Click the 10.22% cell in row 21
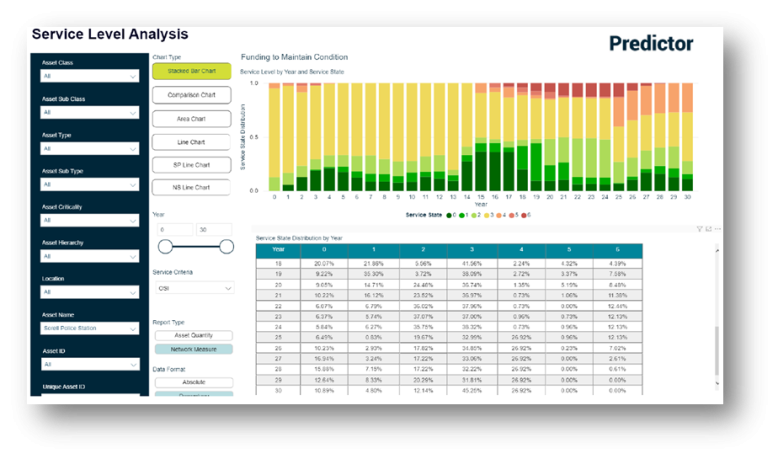This screenshot has width=778, height=459. 324,295
